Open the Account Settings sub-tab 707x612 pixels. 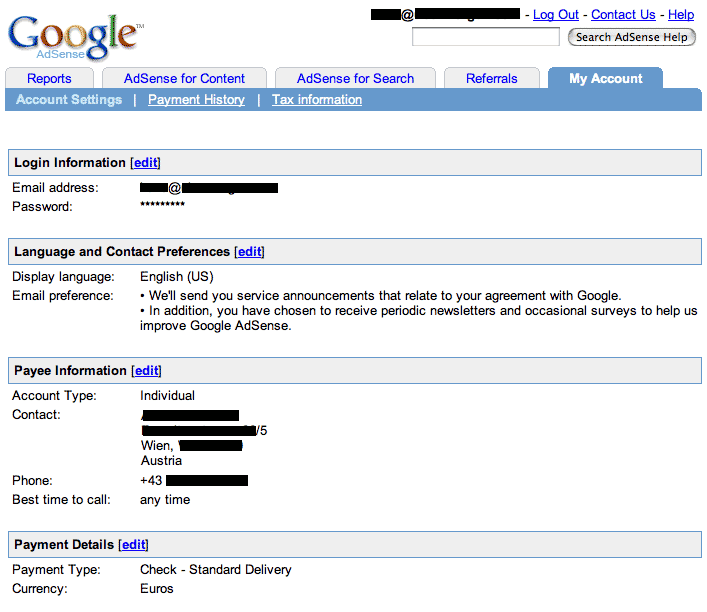(69, 100)
